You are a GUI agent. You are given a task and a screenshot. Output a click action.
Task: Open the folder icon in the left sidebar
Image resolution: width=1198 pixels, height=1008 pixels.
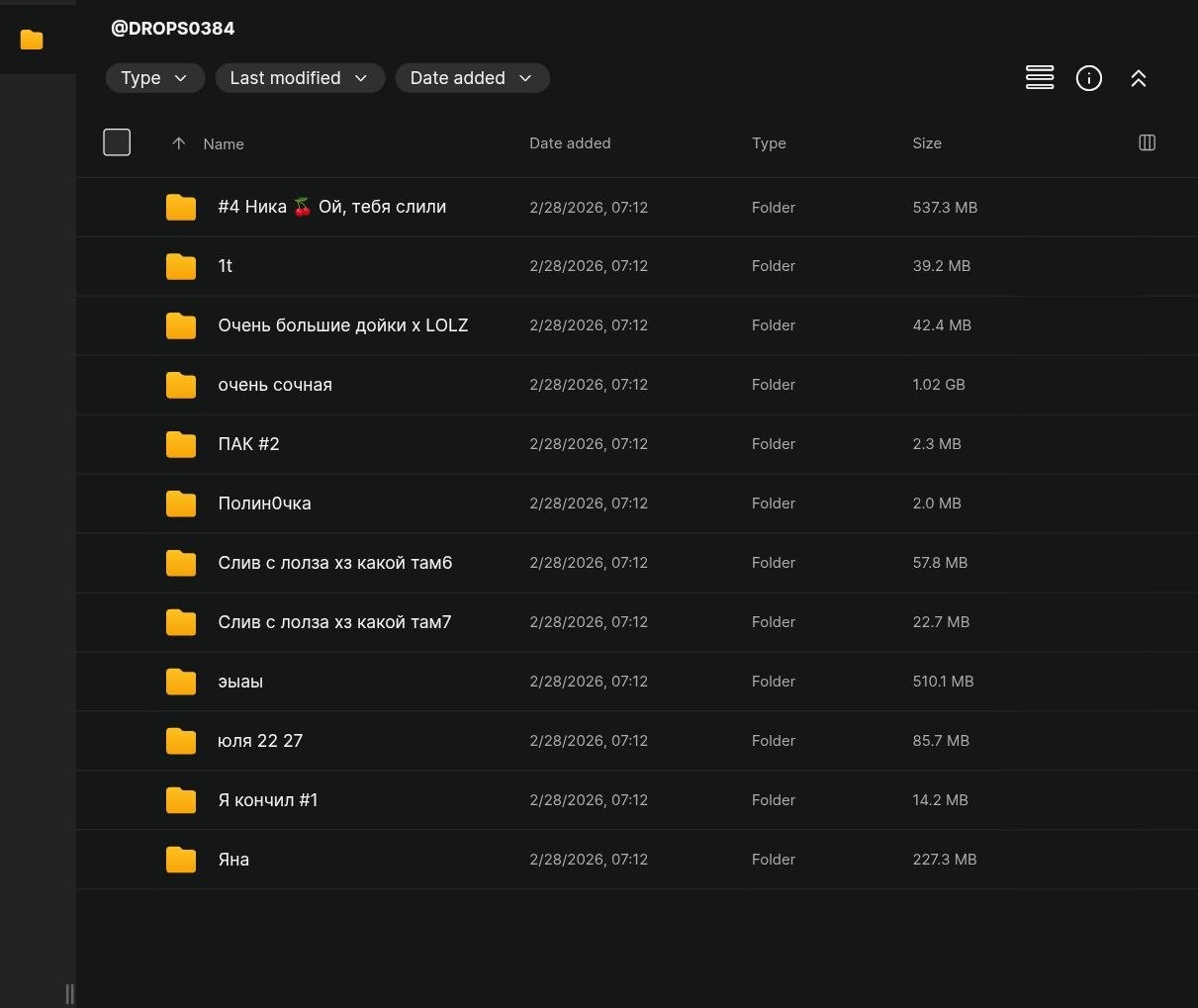pyautogui.click(x=32, y=40)
